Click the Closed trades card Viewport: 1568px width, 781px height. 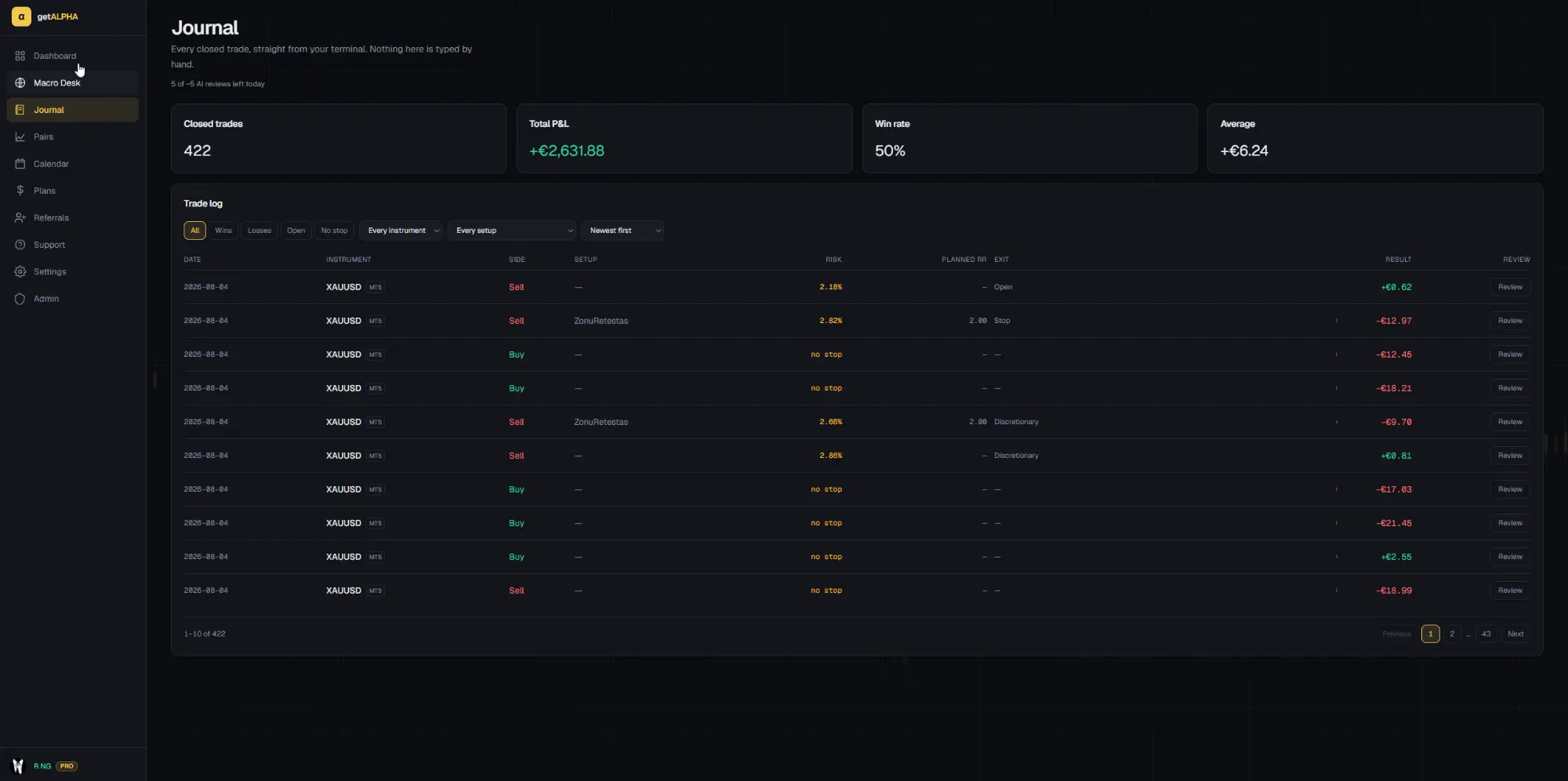pos(339,139)
